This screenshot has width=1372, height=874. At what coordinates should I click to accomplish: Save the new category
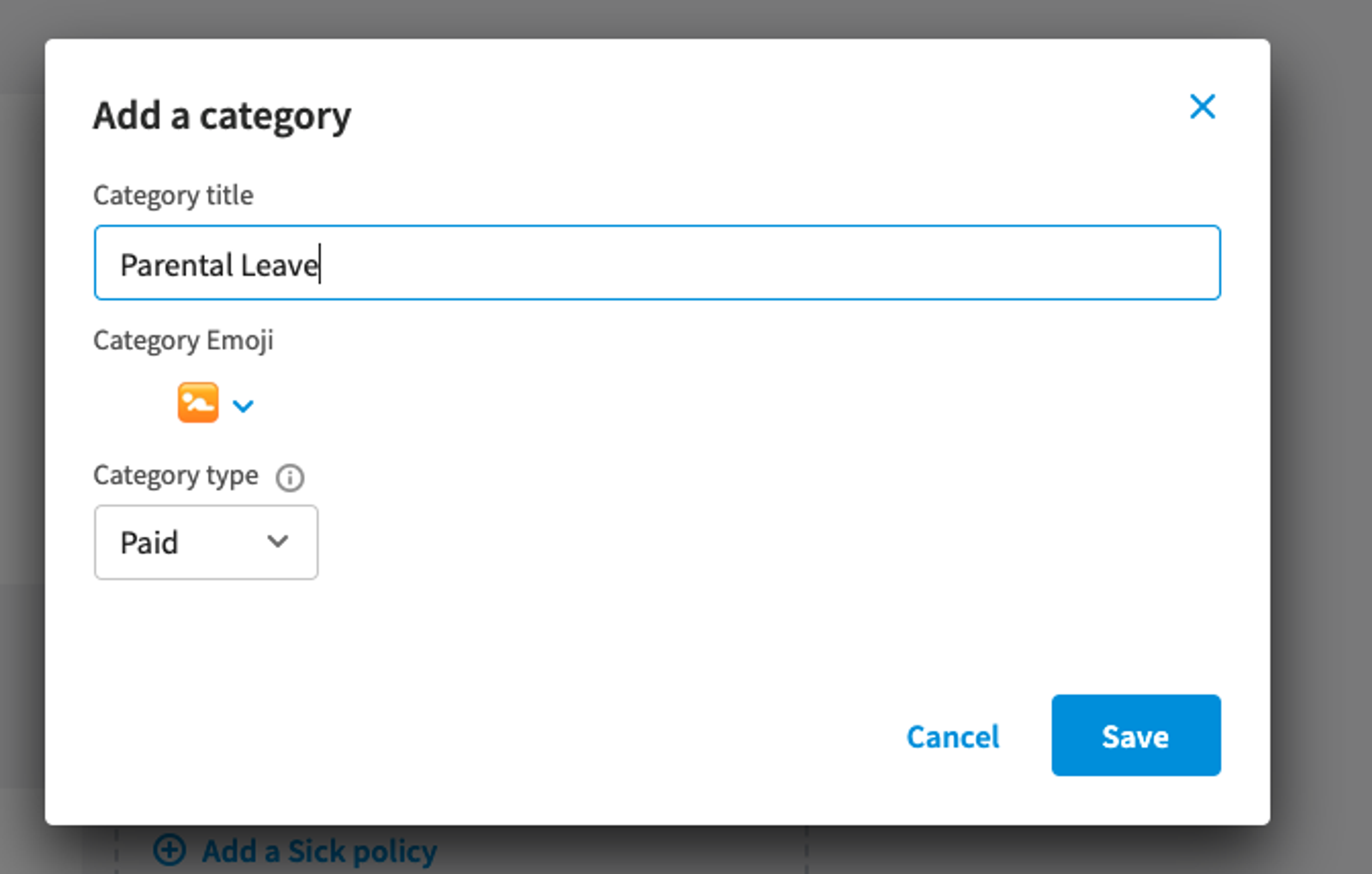[x=1135, y=735]
